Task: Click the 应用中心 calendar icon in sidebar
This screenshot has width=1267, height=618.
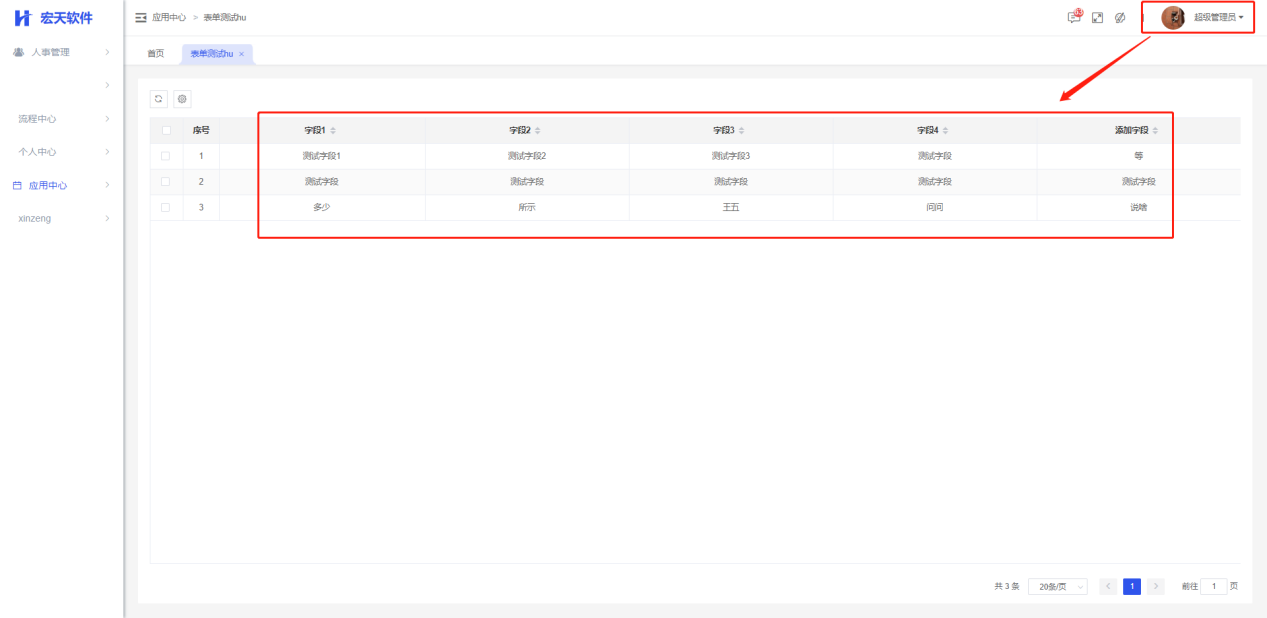Action: click(x=17, y=186)
